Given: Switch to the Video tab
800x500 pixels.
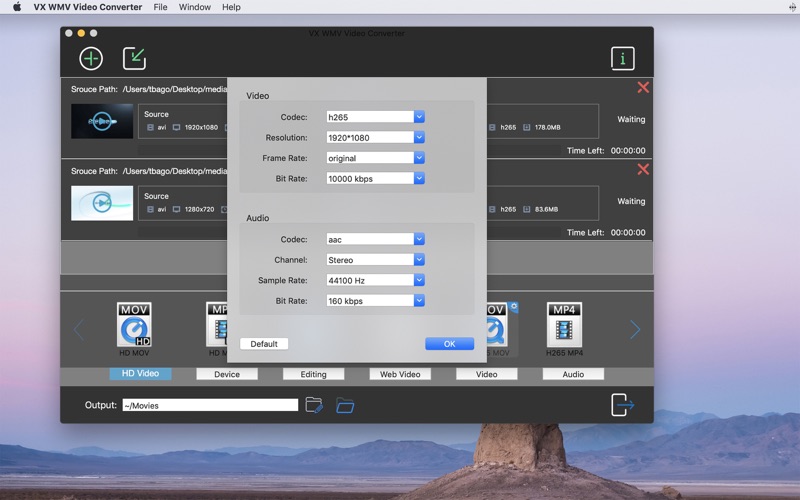Looking at the screenshot, I should tap(487, 374).
